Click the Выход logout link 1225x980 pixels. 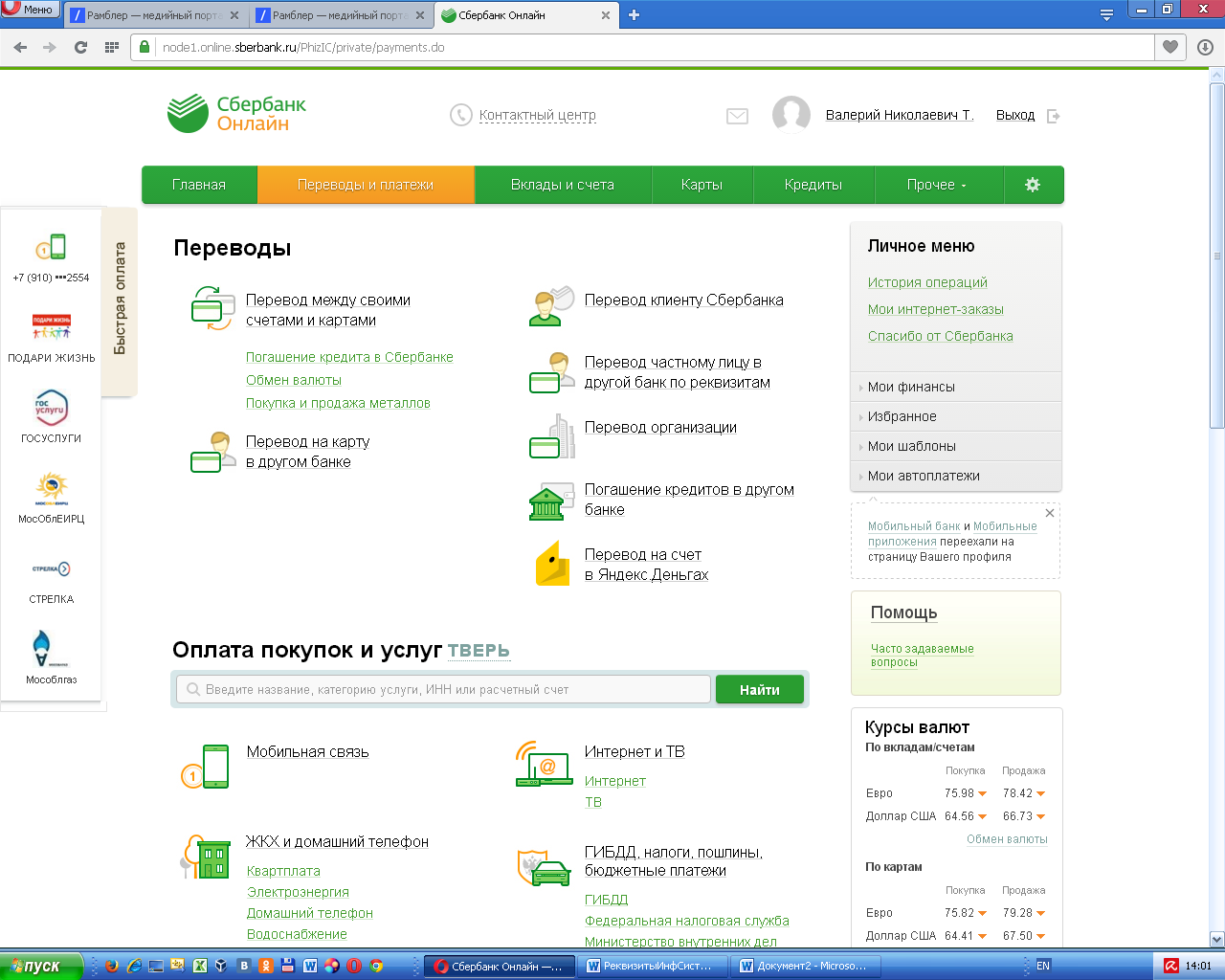tap(1015, 115)
